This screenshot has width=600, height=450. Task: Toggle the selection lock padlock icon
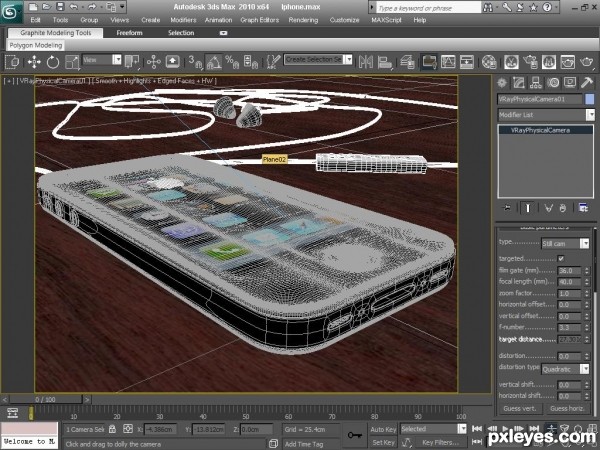[112, 429]
